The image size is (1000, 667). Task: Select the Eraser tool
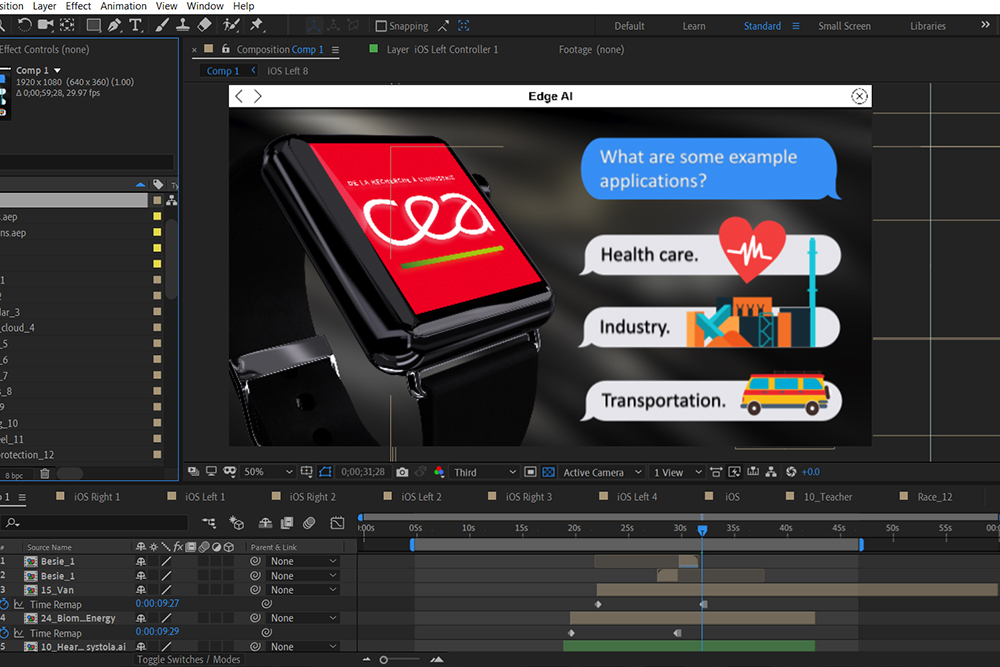[x=204, y=25]
